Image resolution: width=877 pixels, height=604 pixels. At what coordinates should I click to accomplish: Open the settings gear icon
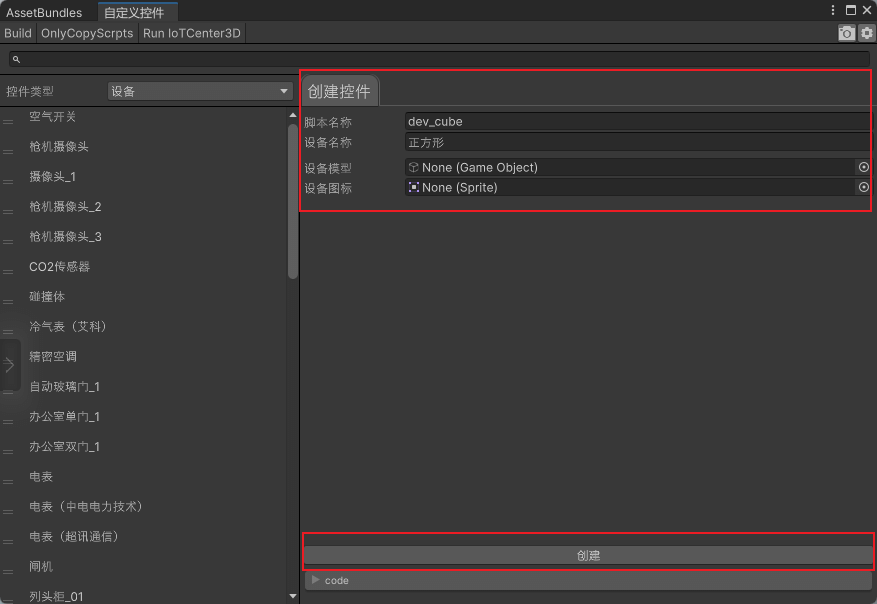866,33
